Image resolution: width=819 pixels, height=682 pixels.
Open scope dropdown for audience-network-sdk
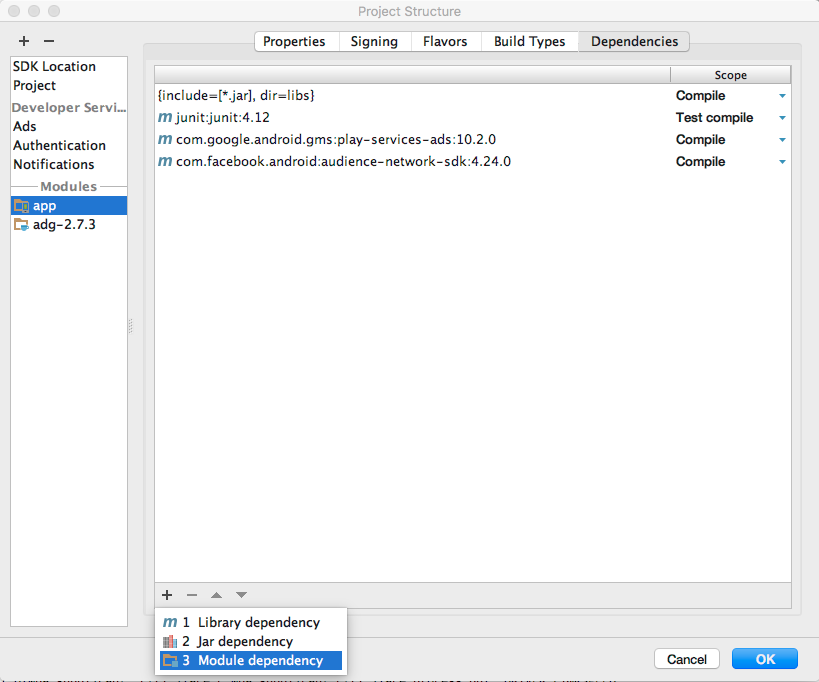pos(782,162)
